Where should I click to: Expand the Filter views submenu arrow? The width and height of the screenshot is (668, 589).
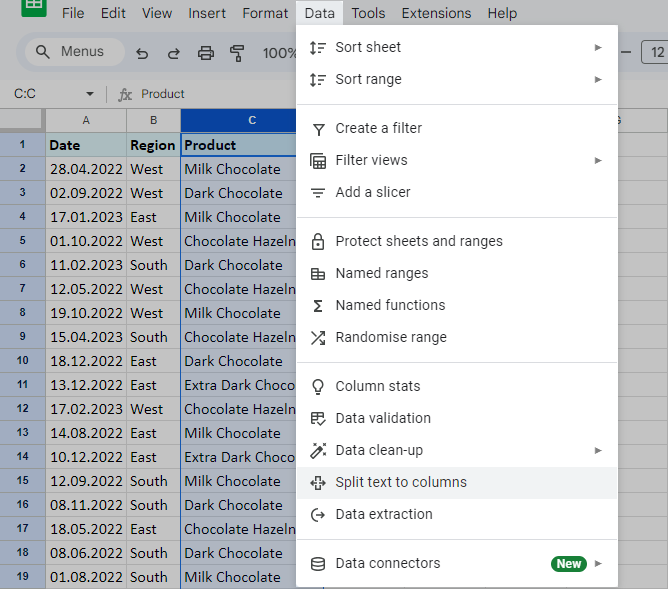[x=598, y=160]
